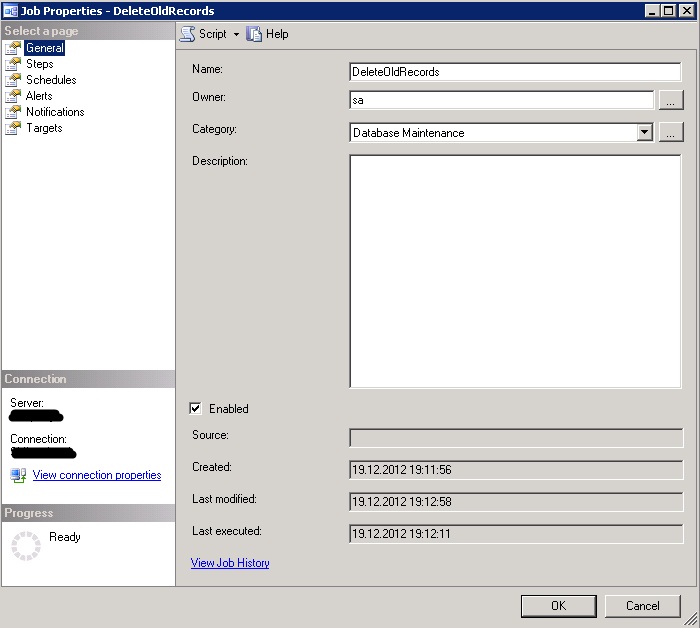Browse for job owner with ellipsis button
Viewport: 700px width, 628px height.
pos(671,100)
